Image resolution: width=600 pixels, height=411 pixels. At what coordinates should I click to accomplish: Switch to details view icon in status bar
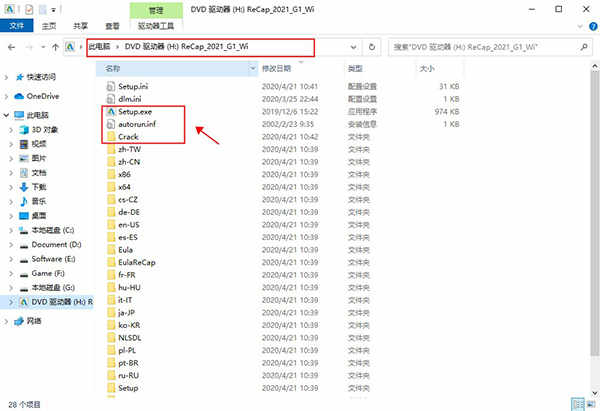[578, 404]
